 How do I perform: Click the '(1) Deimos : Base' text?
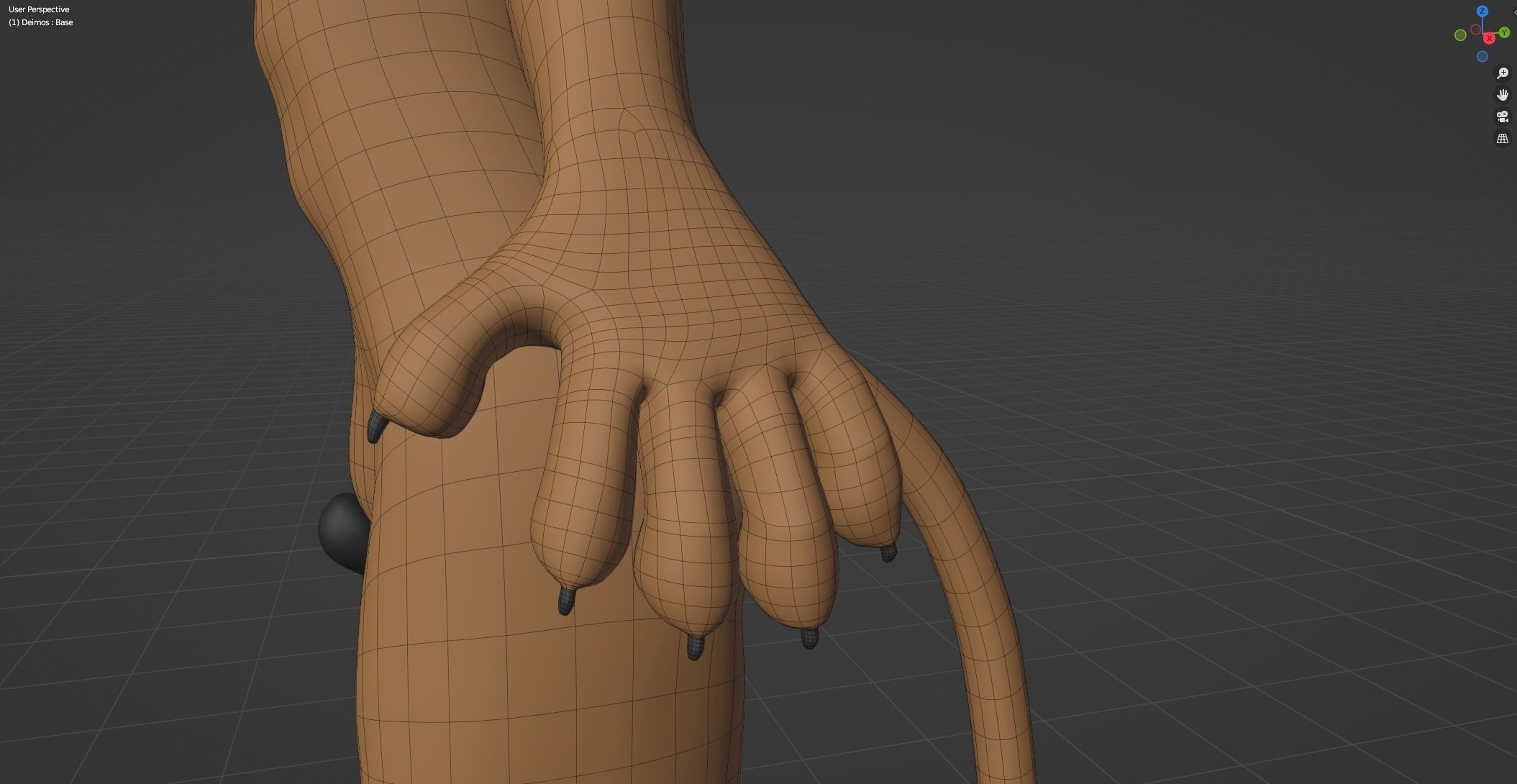click(41, 22)
